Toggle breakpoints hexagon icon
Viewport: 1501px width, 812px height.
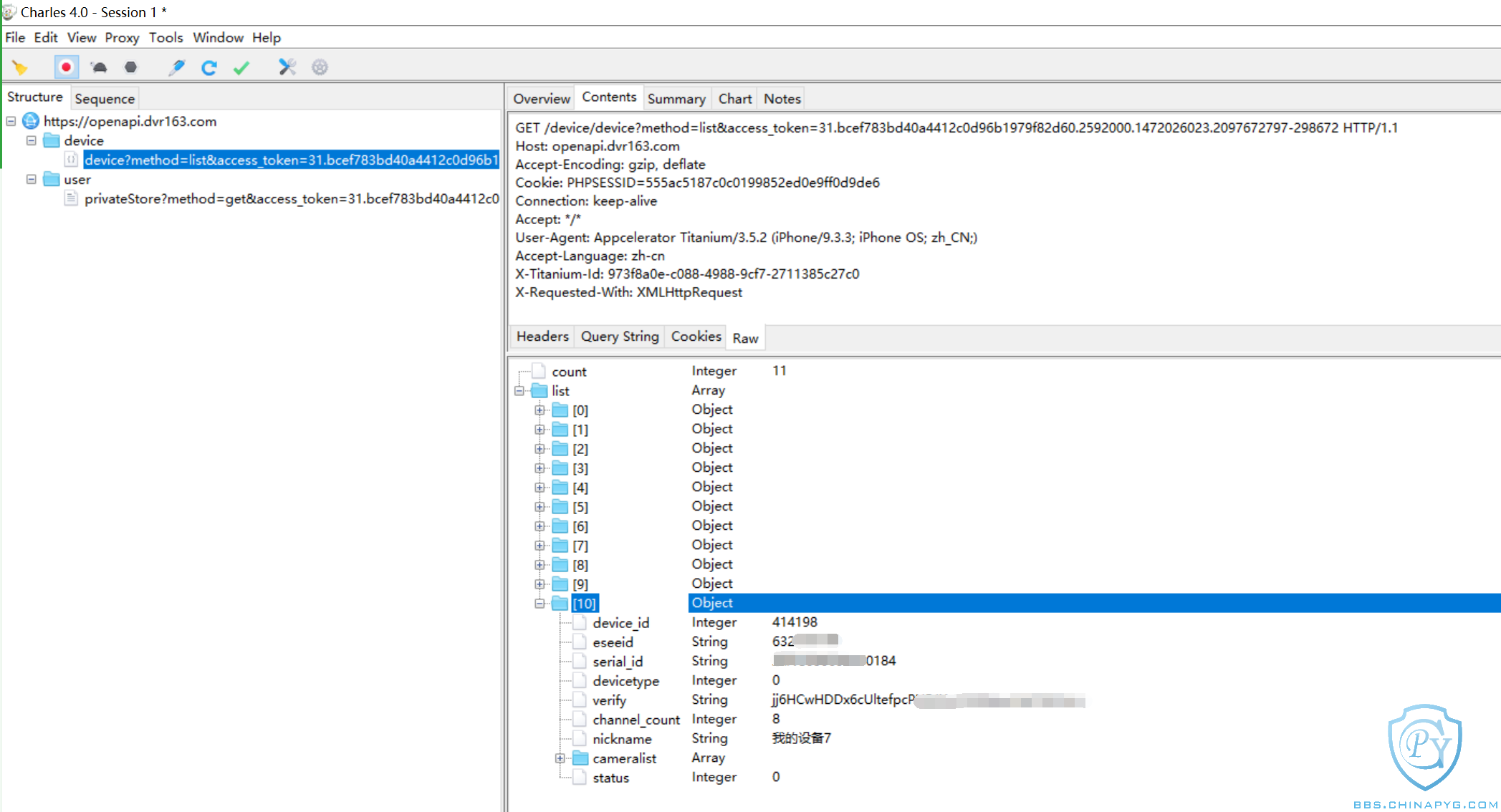point(130,67)
